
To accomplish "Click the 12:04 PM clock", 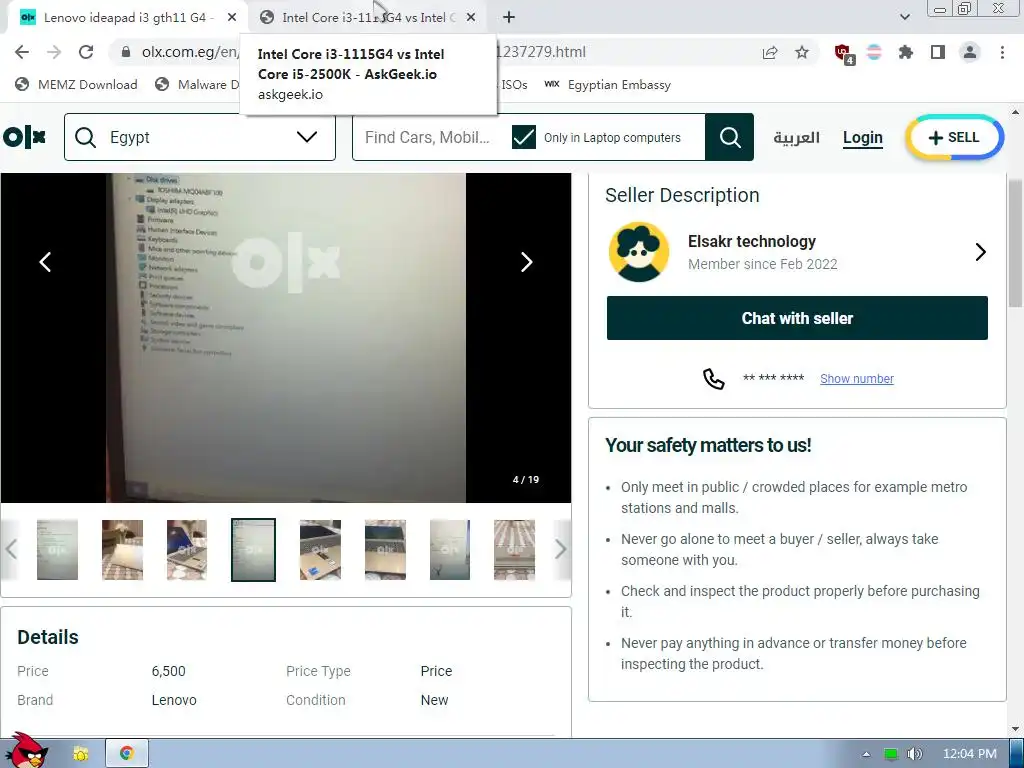I will 970,754.
